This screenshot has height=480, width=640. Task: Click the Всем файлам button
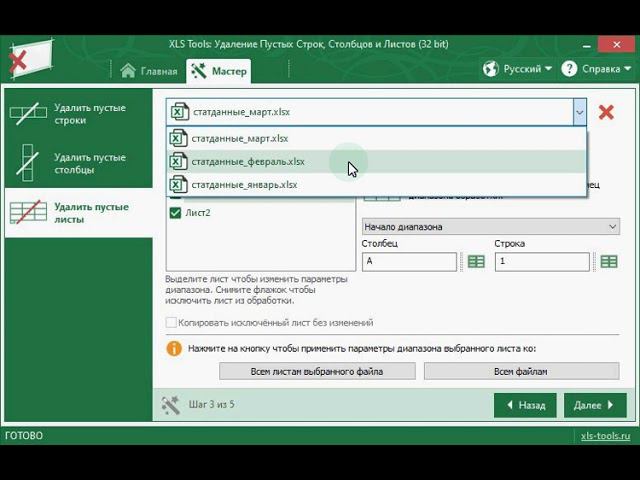click(521, 371)
